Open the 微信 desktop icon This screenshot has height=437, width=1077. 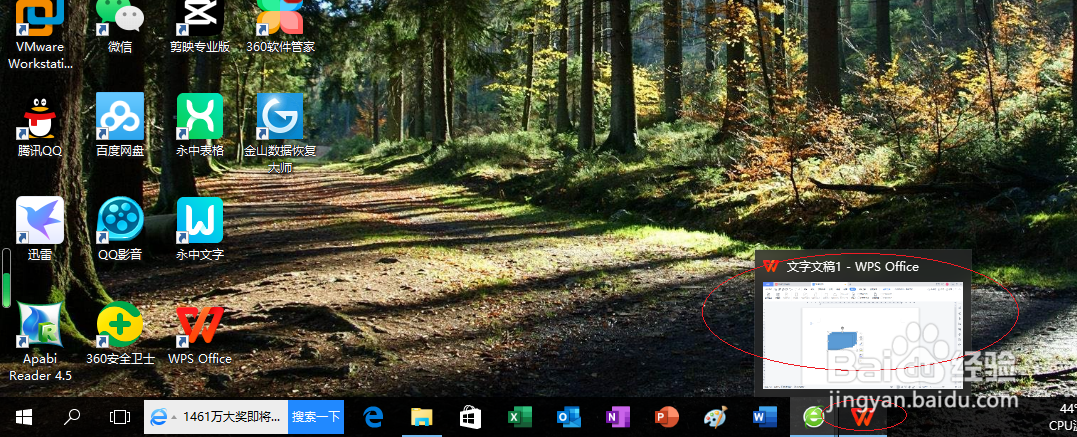pos(120,27)
